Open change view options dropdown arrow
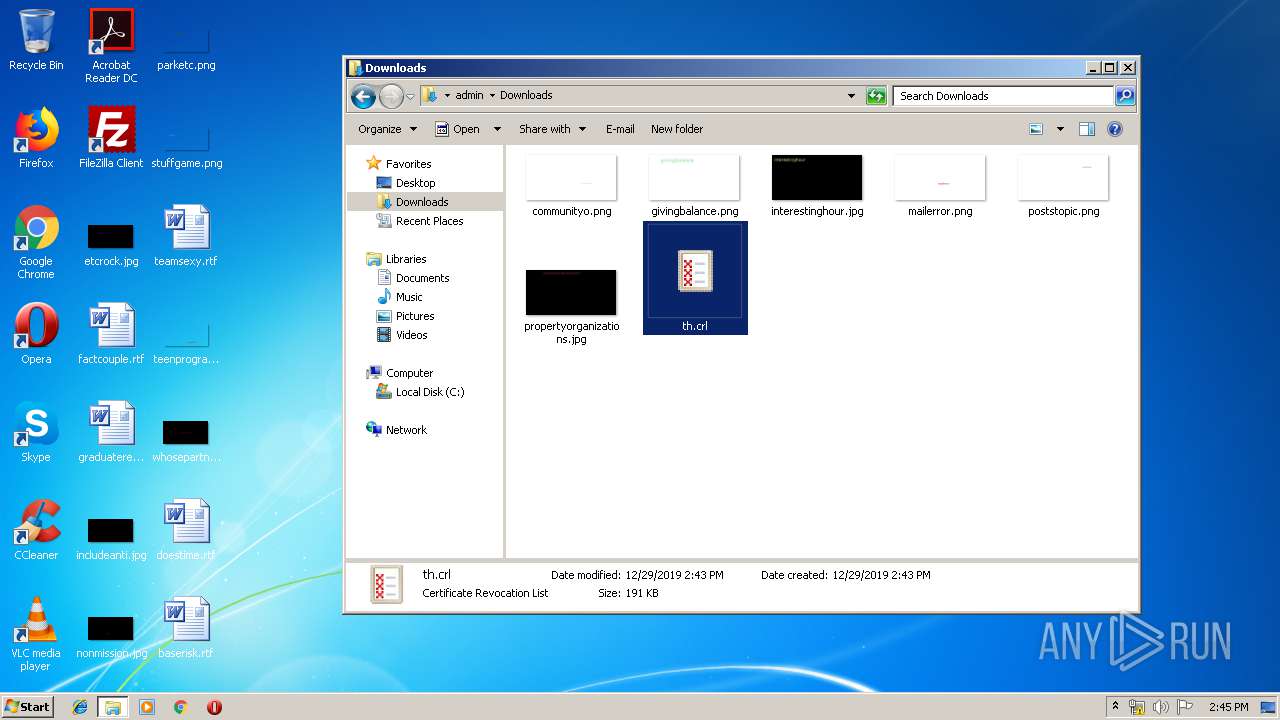The height and width of the screenshot is (720, 1280). tap(1060, 129)
